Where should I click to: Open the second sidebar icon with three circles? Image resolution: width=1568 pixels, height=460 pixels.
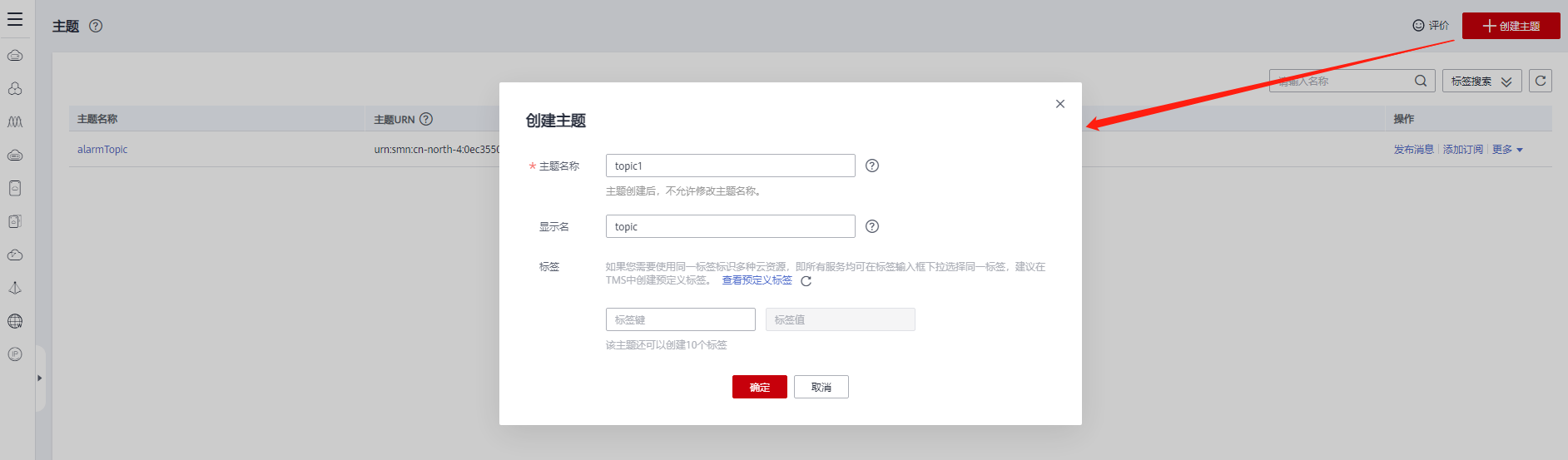click(x=15, y=88)
